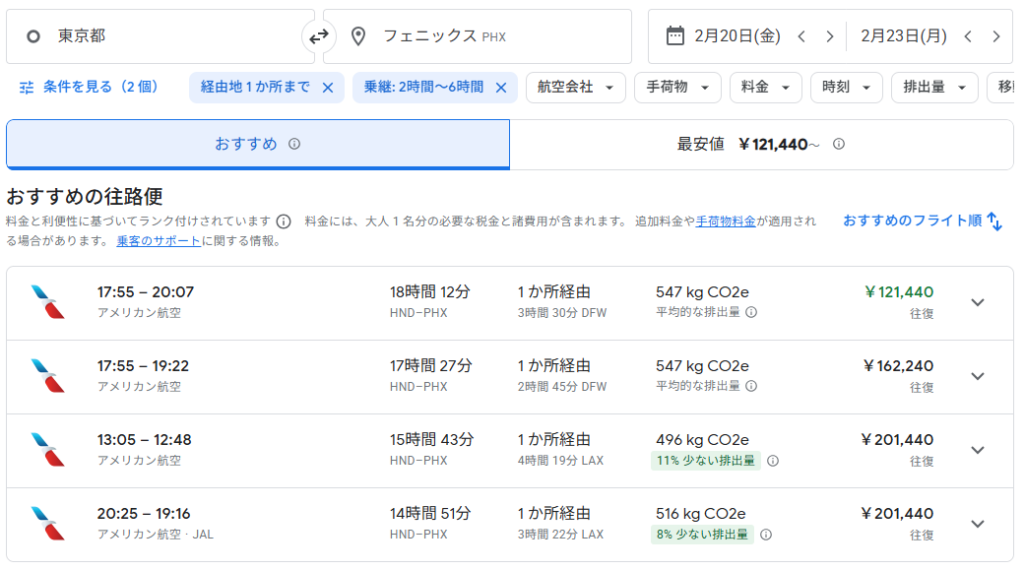Open the 航空会社 filter dropdown
The width and height of the screenshot is (1024, 570).
576,88
